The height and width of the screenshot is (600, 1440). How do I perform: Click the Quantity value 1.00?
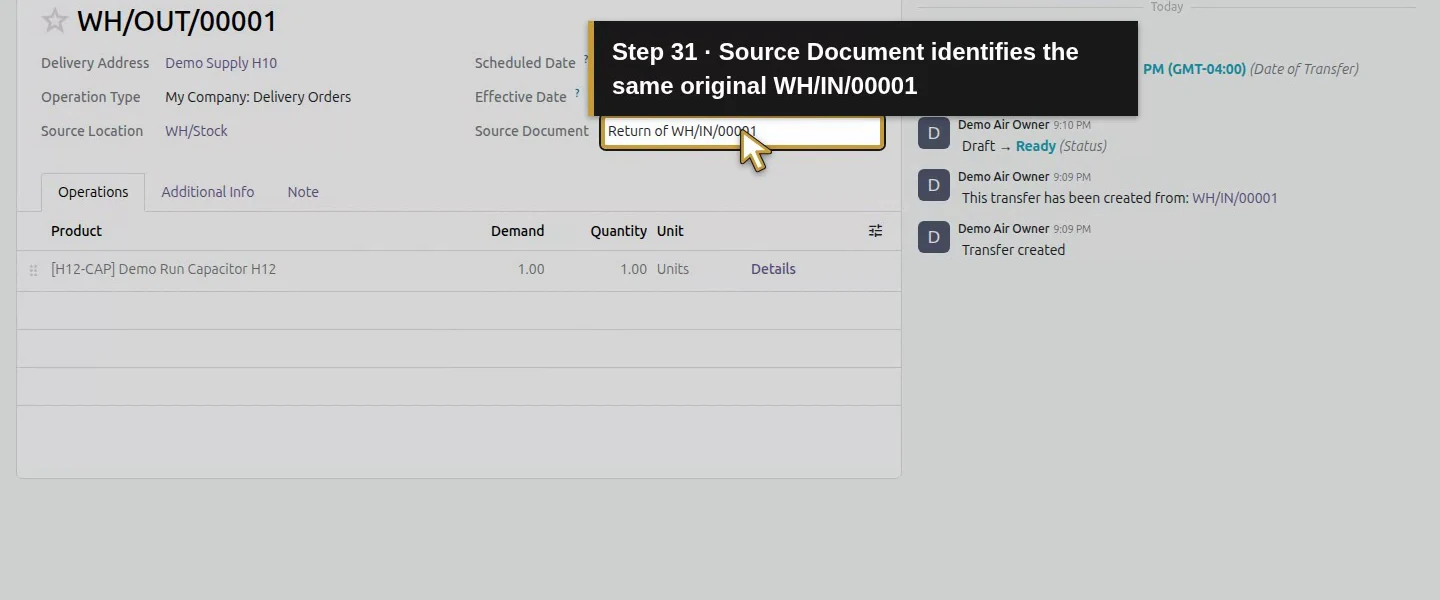(633, 269)
